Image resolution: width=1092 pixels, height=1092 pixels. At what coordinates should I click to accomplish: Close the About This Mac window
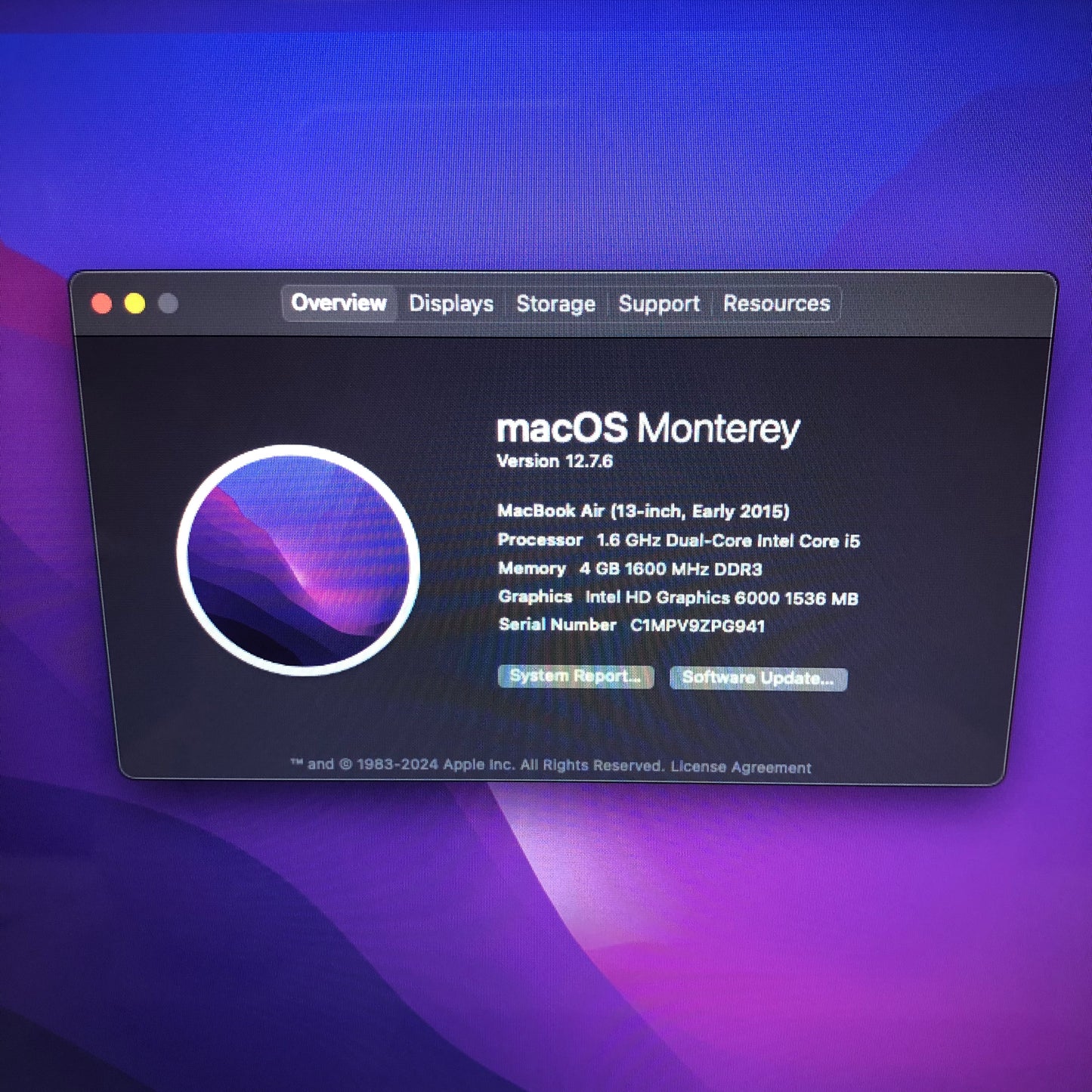[x=102, y=304]
